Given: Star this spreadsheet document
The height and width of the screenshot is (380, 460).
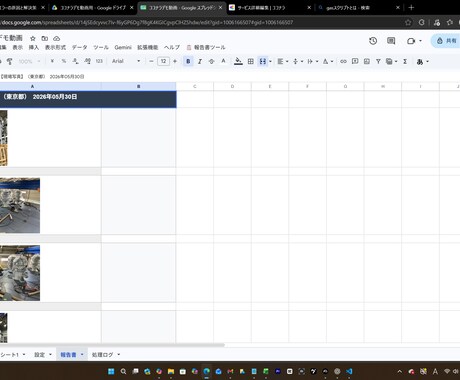Looking at the screenshot, I should [33, 38].
